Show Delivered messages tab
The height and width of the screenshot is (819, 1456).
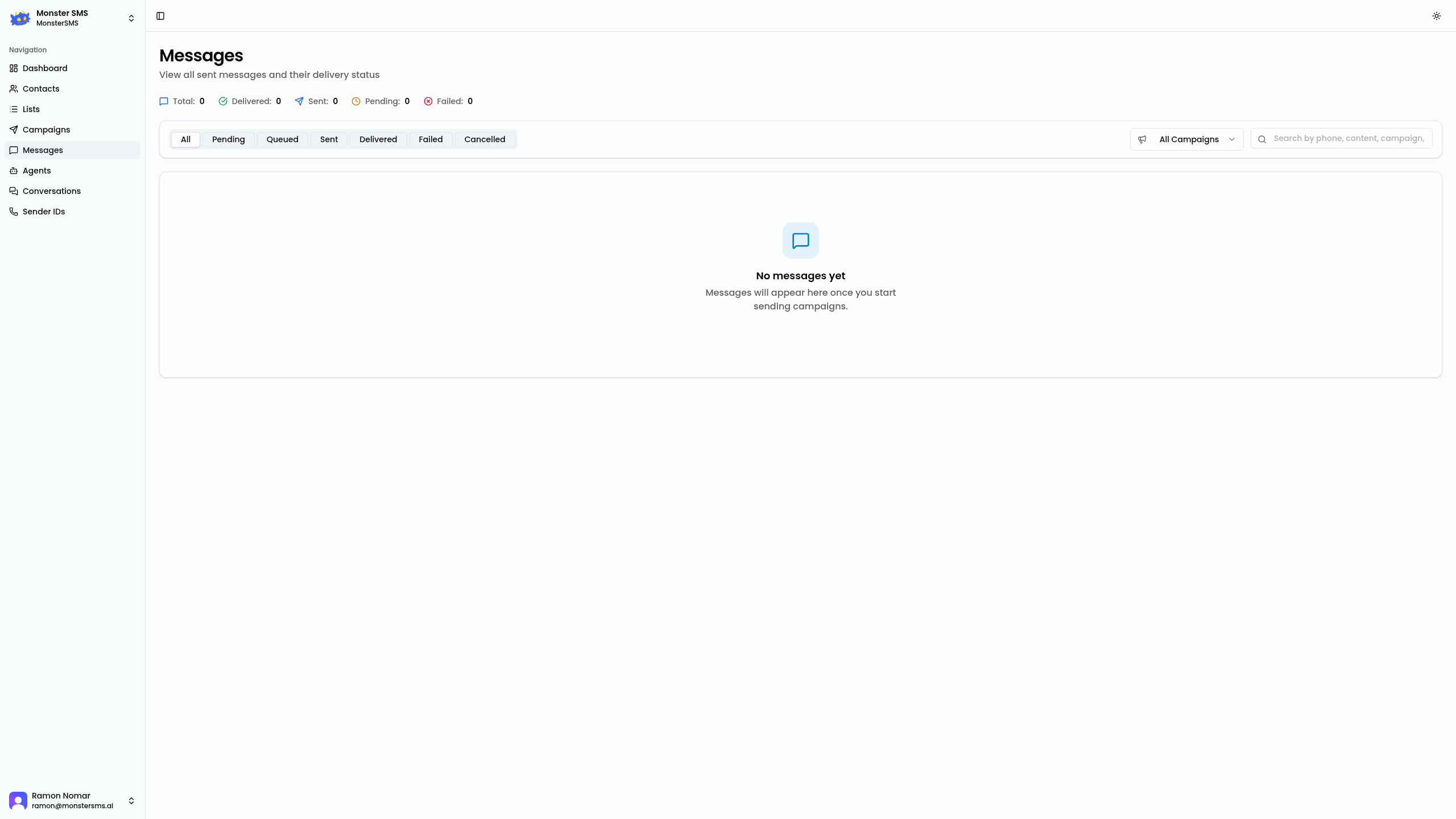point(378,139)
